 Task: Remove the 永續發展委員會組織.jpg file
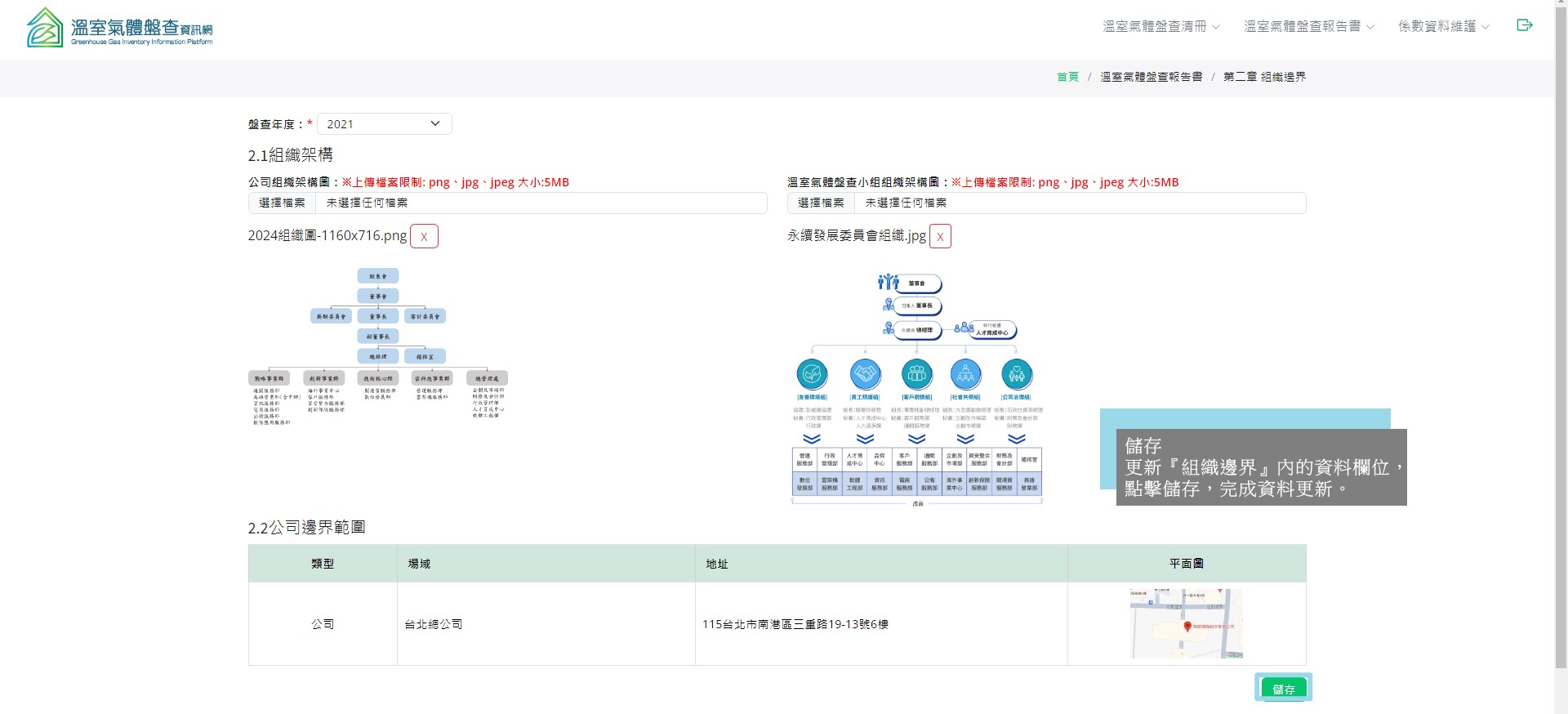tap(940, 236)
